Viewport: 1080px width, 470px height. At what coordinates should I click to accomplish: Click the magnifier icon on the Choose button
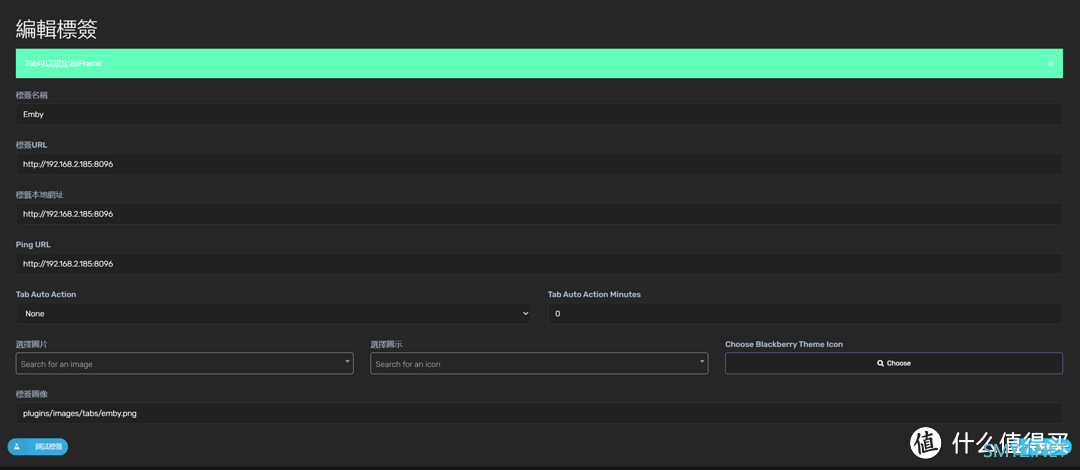880,363
